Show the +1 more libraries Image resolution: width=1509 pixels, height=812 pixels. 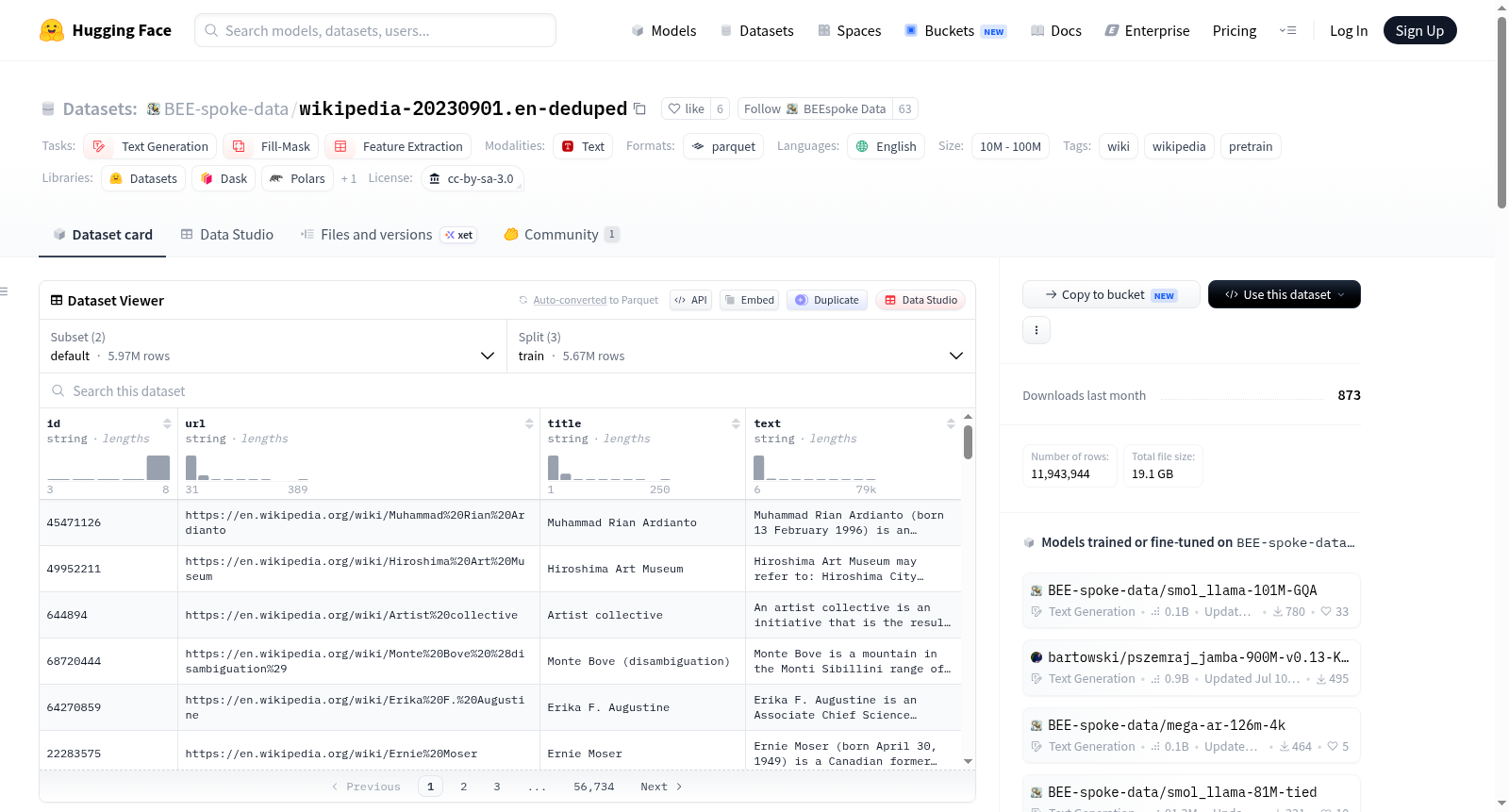pyautogui.click(x=349, y=178)
